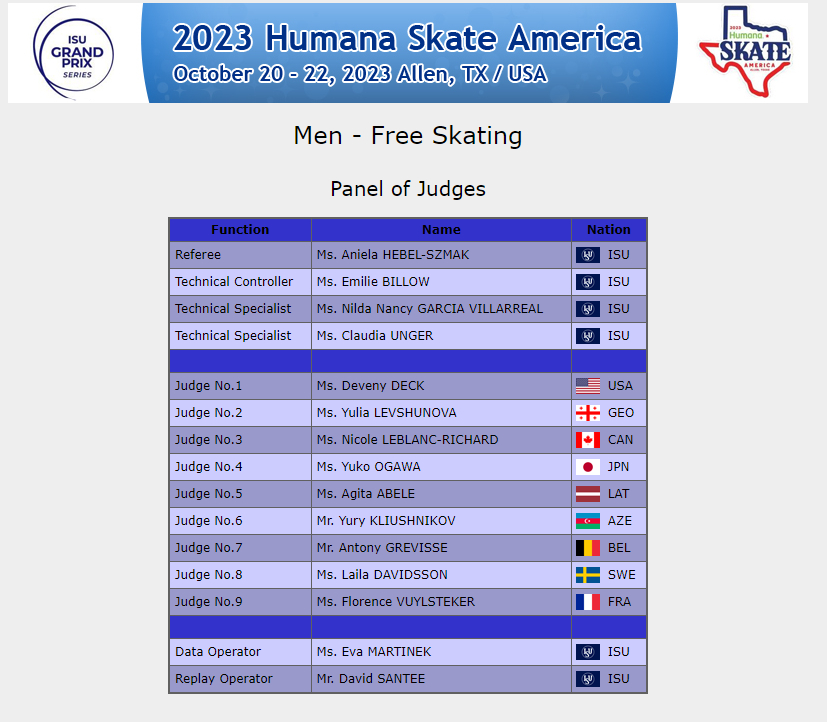Image resolution: width=827 pixels, height=722 pixels.
Task: Click the Technical Controller cell
Action: pos(240,282)
